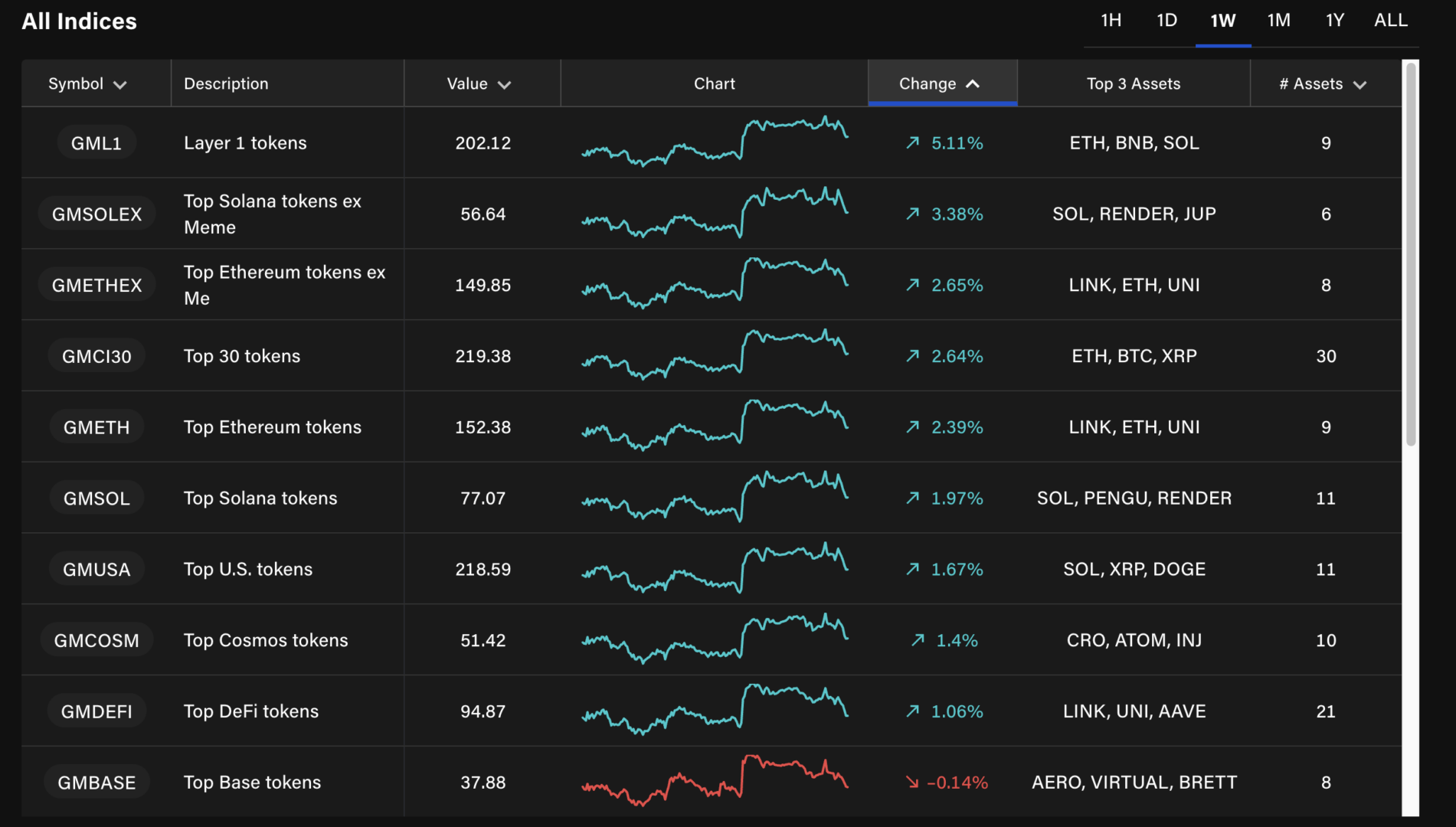Click the Chart column header

pos(714,83)
